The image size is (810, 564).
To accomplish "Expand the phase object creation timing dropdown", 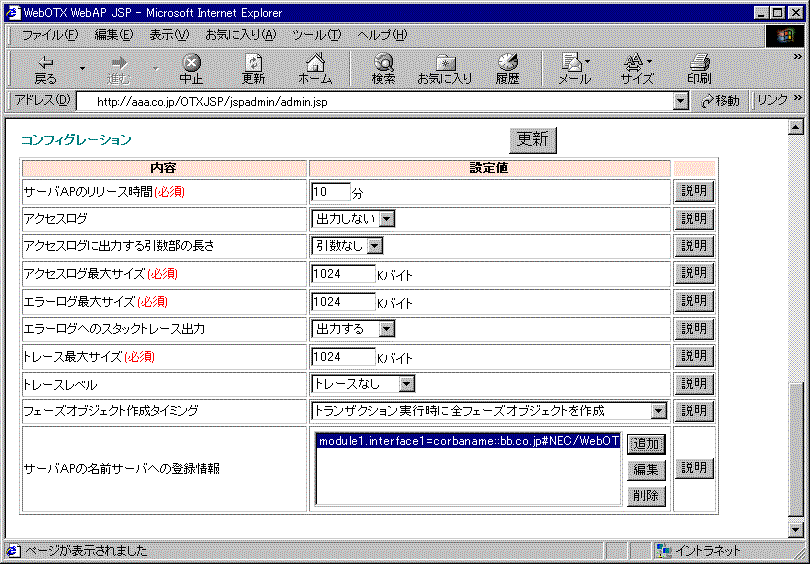I will (657, 410).
